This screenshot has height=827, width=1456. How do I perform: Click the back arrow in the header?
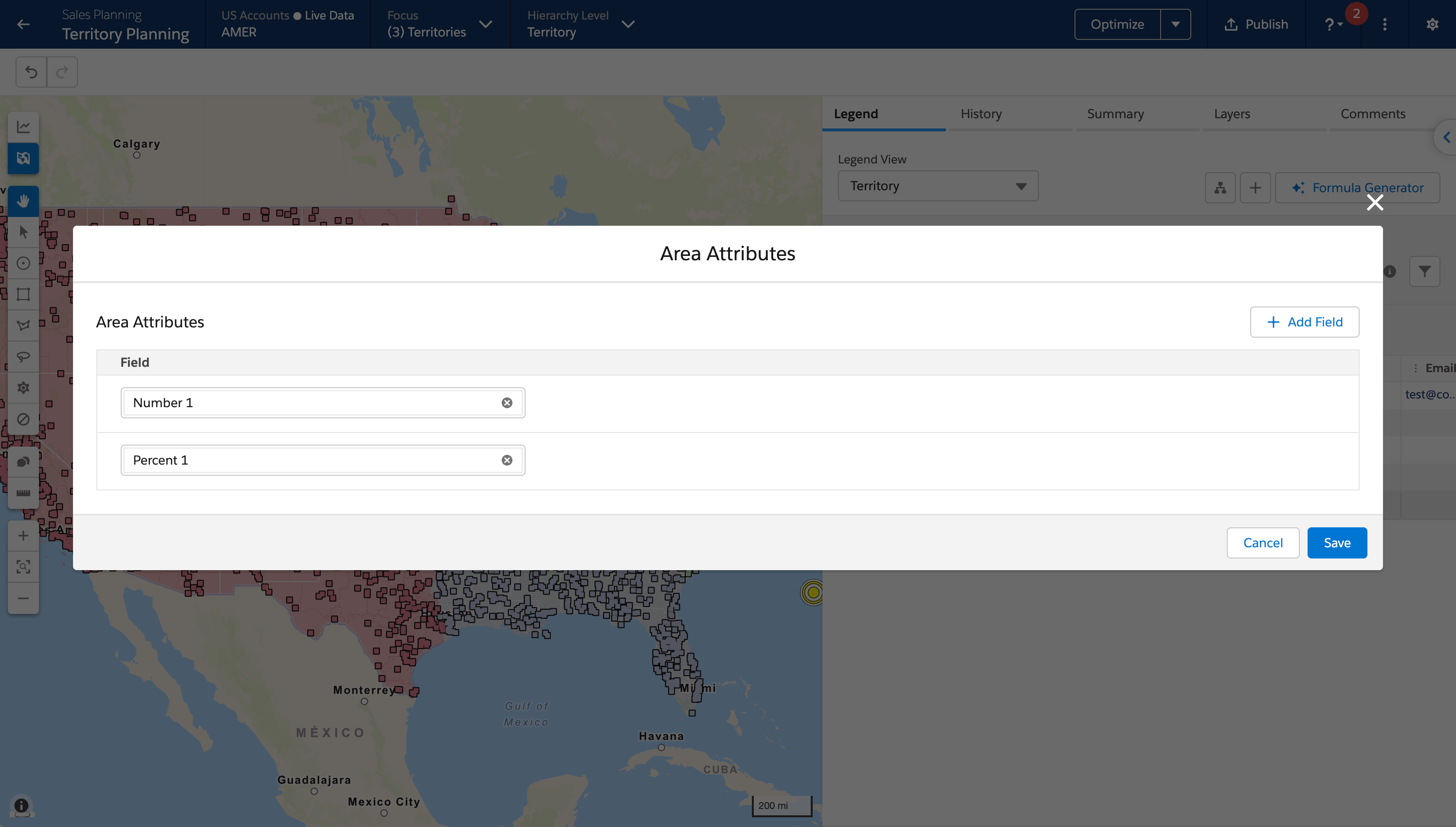(23, 24)
